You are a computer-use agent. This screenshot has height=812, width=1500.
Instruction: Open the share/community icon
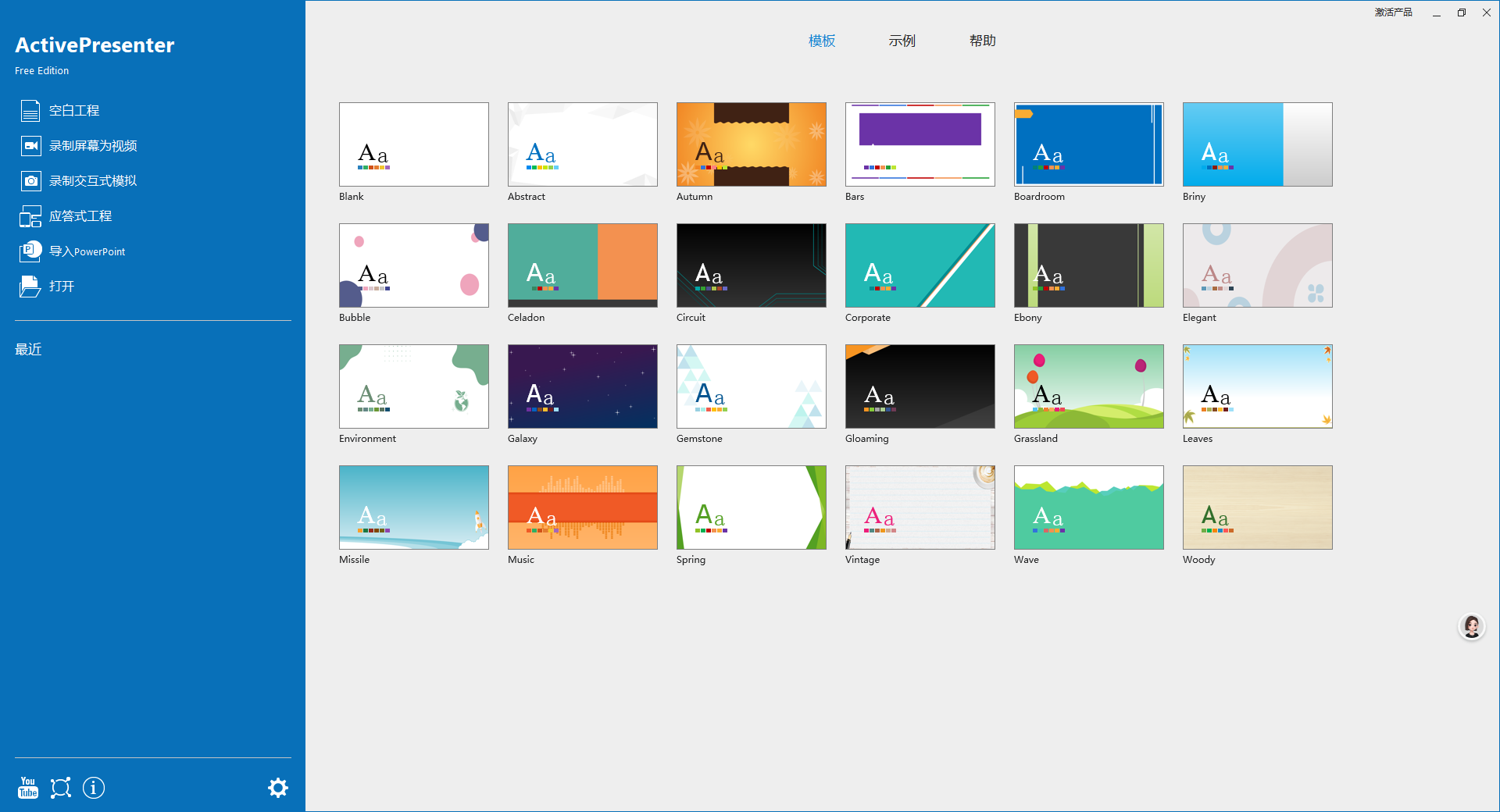[60, 788]
